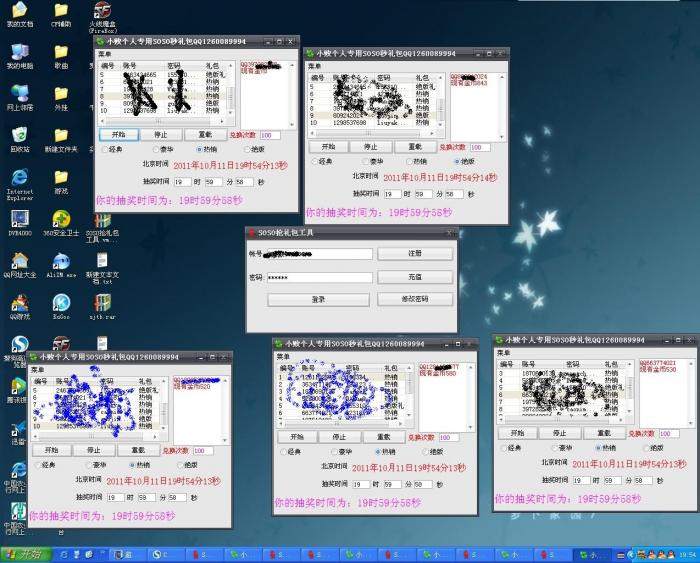This screenshot has height=563, width=700.
Task: Open the 游戏 folder icon
Action: [61, 182]
